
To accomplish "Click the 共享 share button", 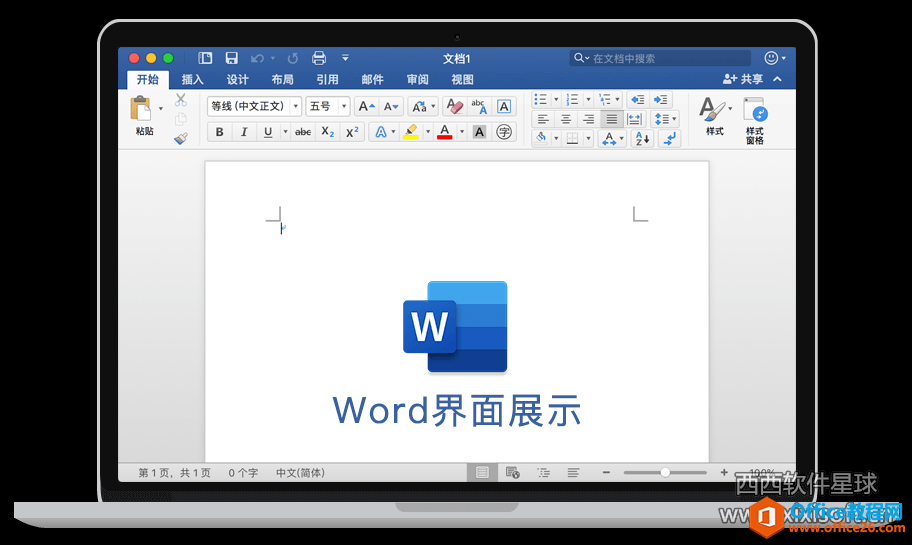I will [x=744, y=79].
